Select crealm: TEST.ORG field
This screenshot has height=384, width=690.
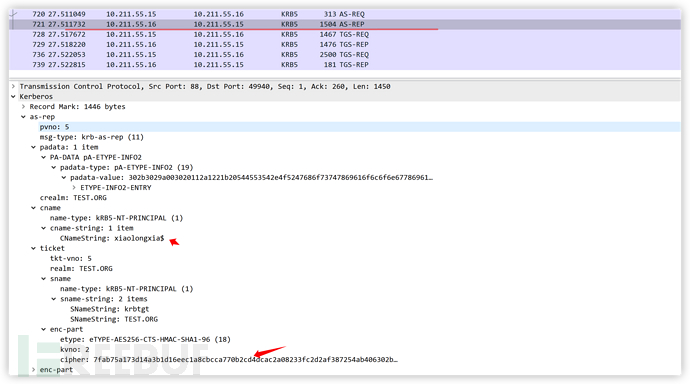[x=73, y=197]
